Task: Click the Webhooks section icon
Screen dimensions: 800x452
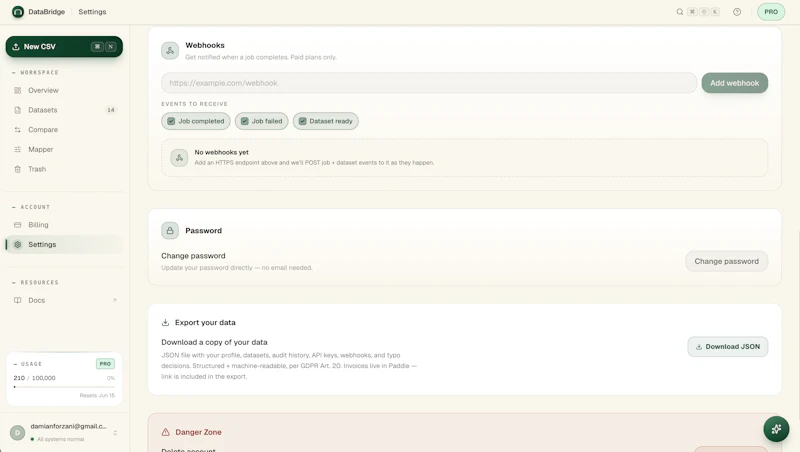Action: coord(170,51)
